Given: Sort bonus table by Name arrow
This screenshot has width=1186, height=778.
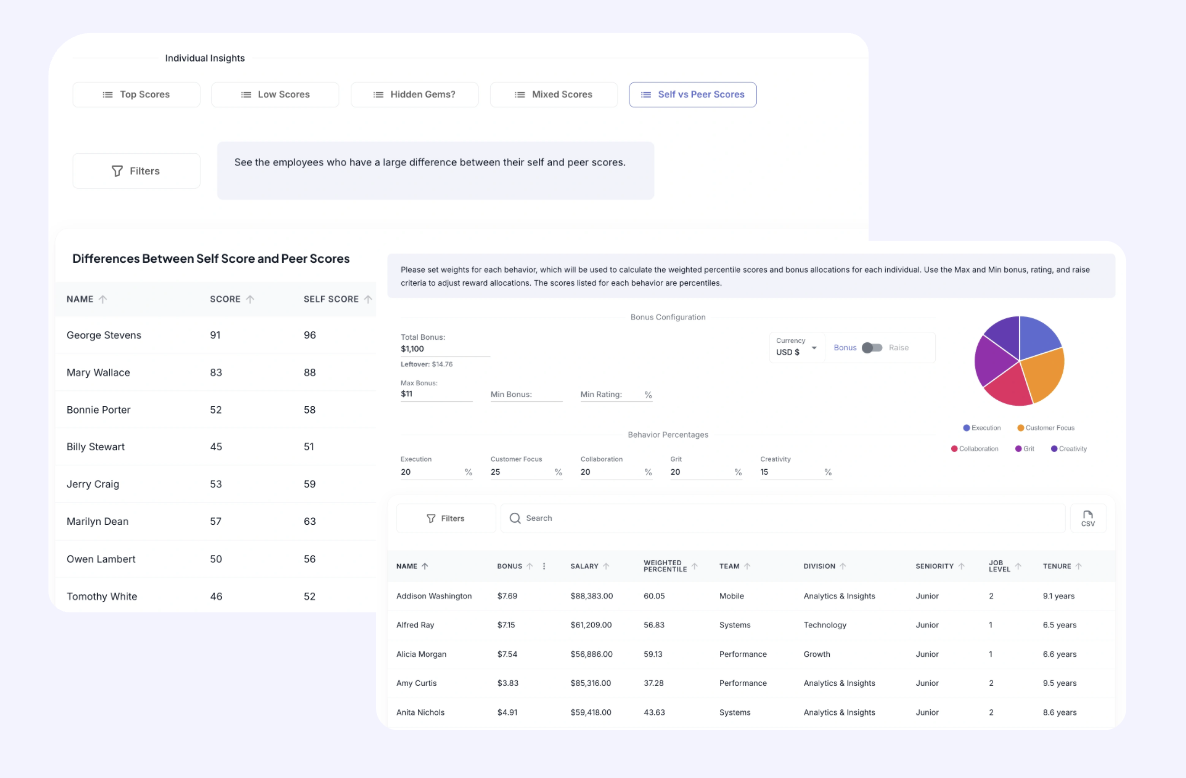Looking at the screenshot, I should coord(425,566).
